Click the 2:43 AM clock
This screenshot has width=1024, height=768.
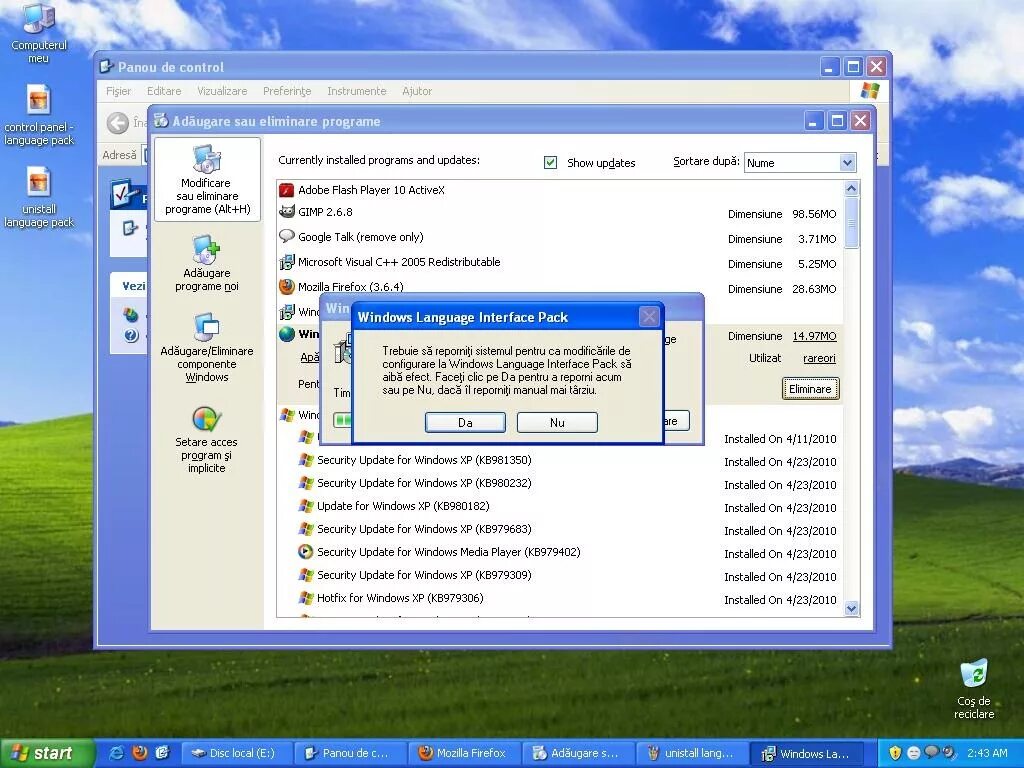[987, 753]
